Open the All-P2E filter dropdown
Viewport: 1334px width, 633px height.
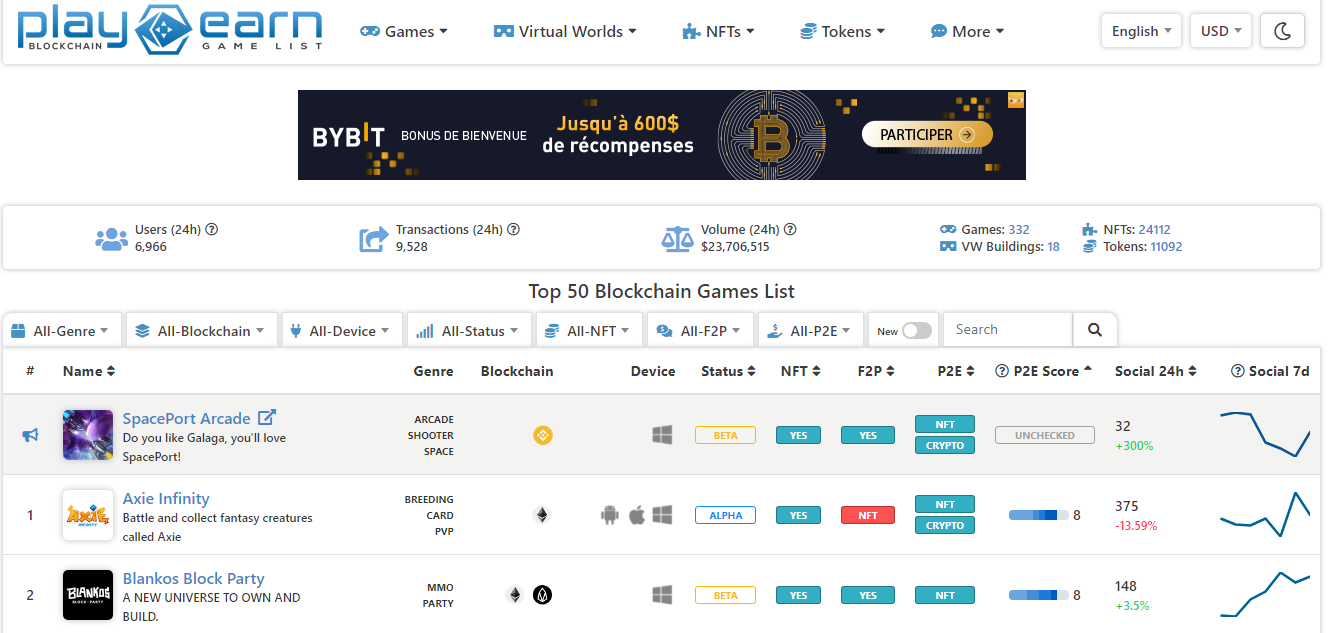pyautogui.click(x=811, y=331)
